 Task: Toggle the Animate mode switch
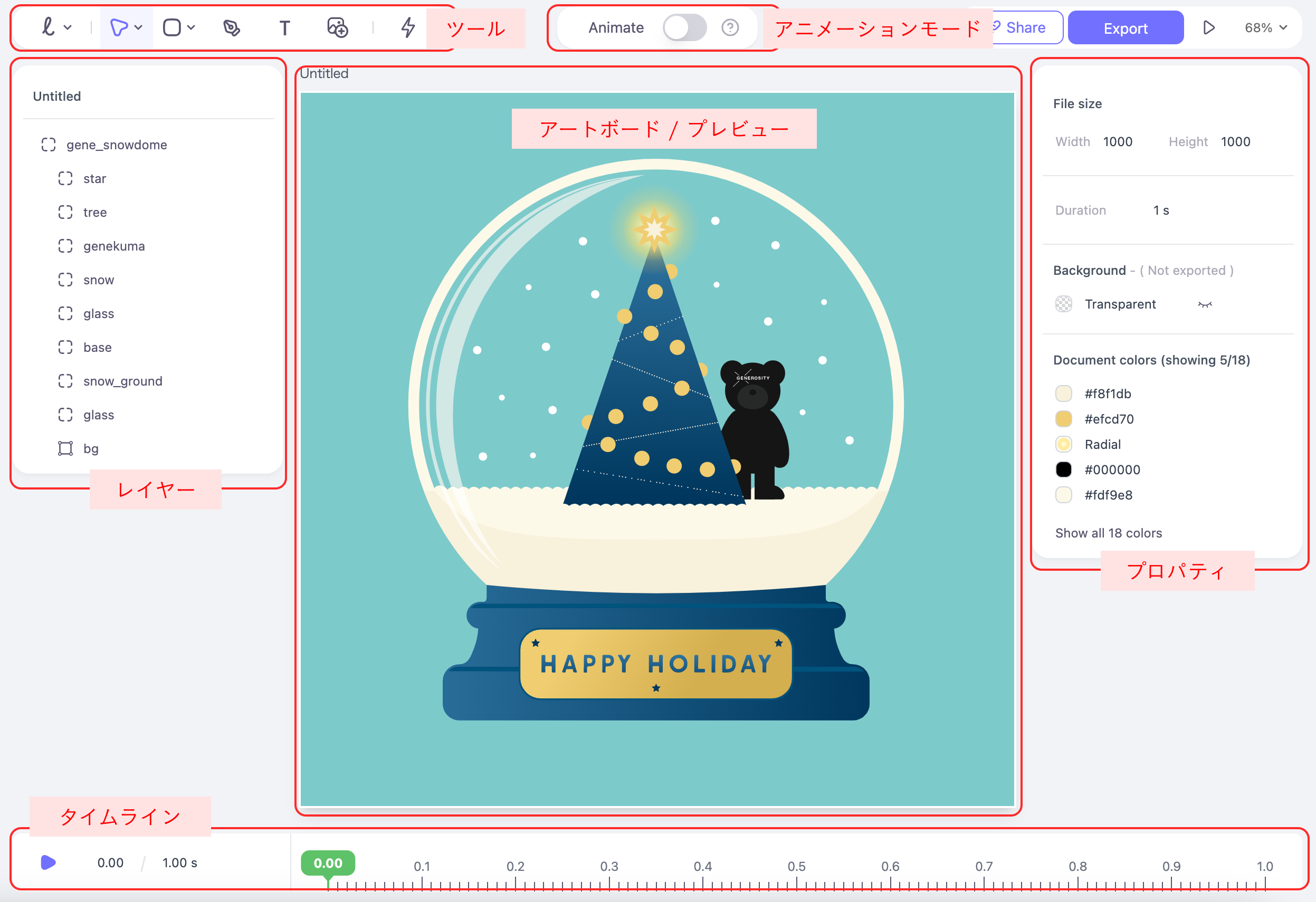pyautogui.click(x=684, y=27)
